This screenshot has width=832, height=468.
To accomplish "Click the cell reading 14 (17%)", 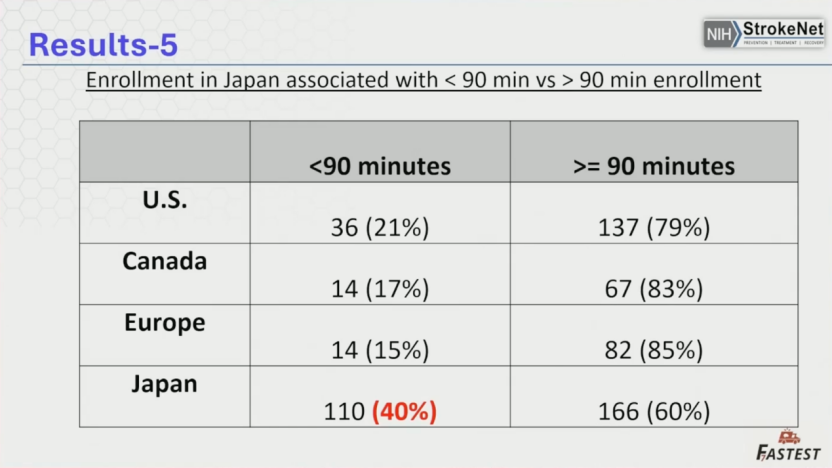I will (380, 289).
